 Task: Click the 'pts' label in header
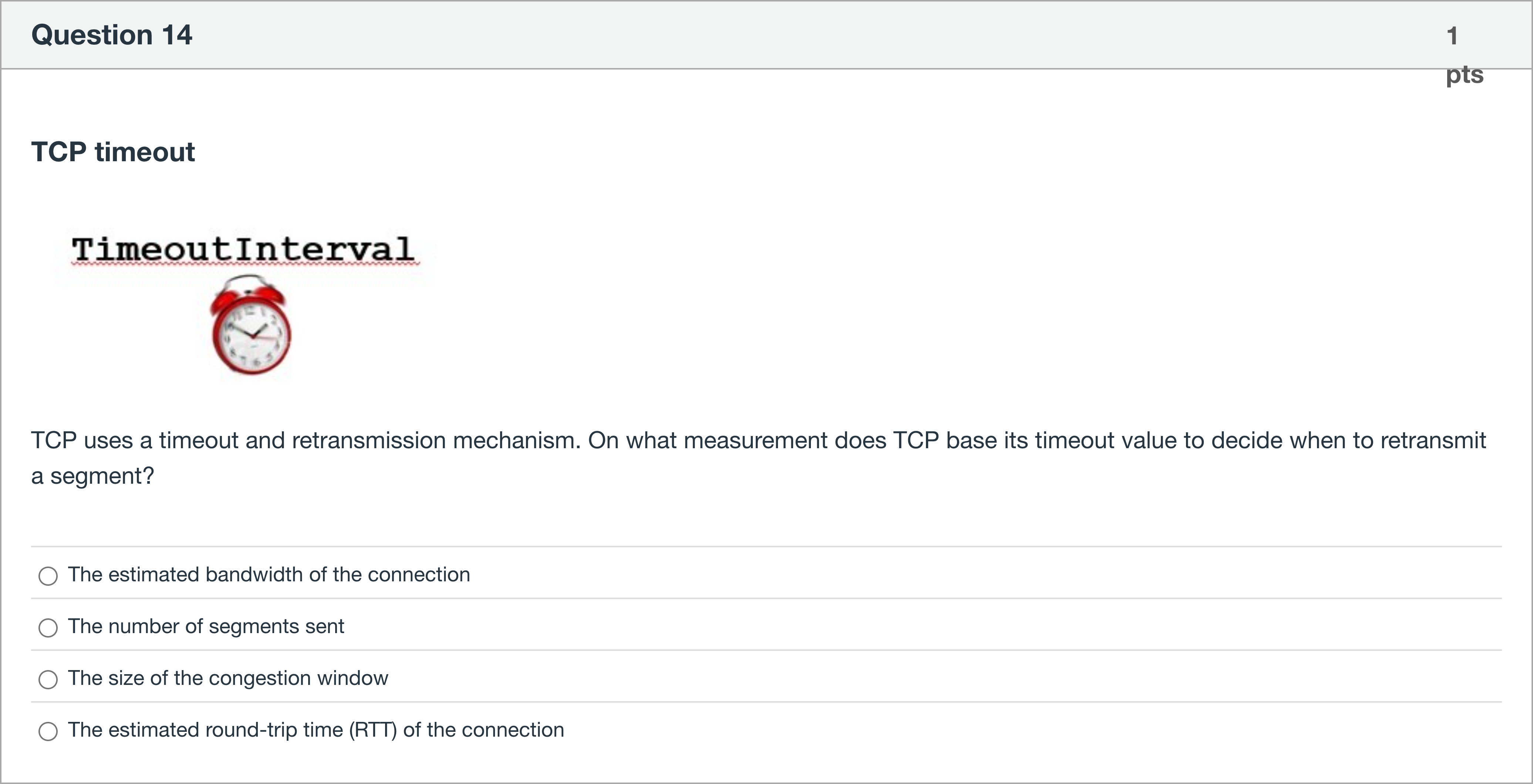click(1465, 75)
